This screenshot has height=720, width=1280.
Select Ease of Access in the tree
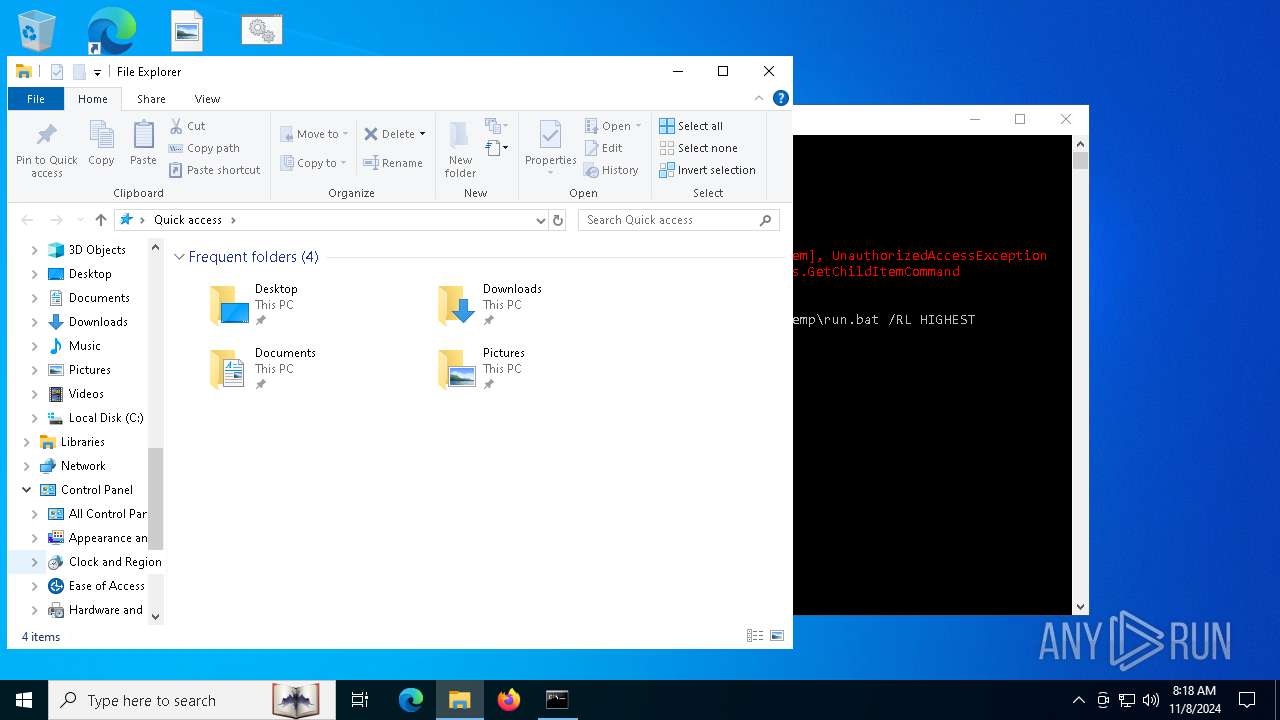pyautogui.click(x=106, y=586)
